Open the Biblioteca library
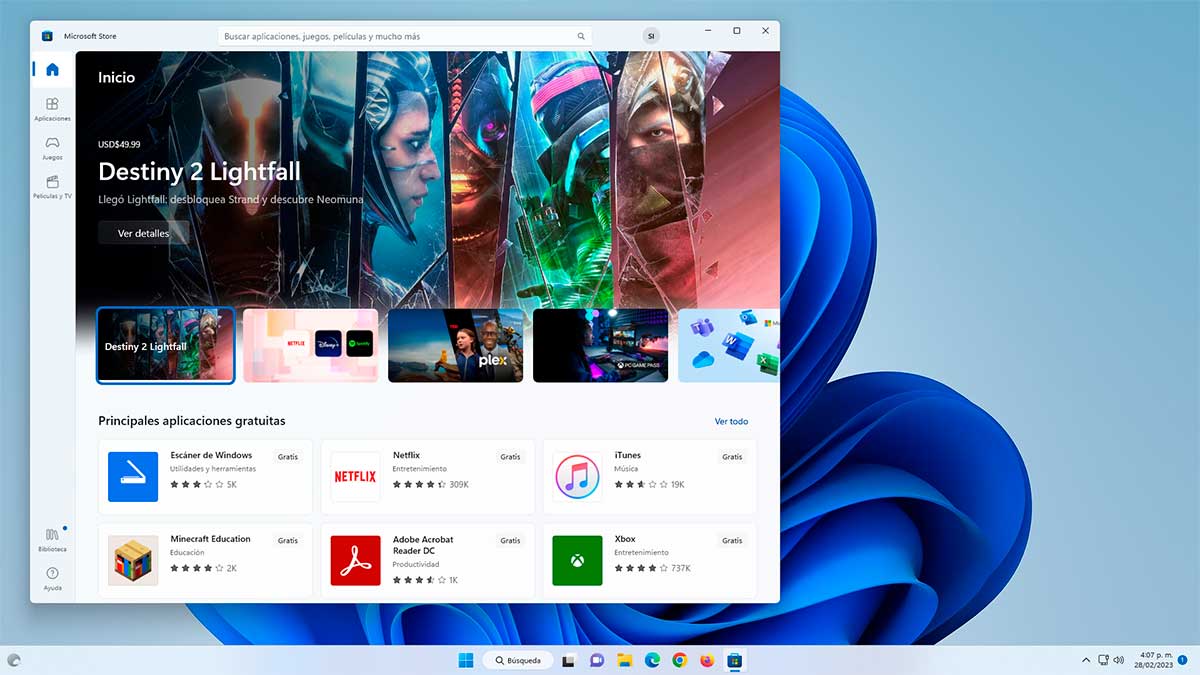 52,540
